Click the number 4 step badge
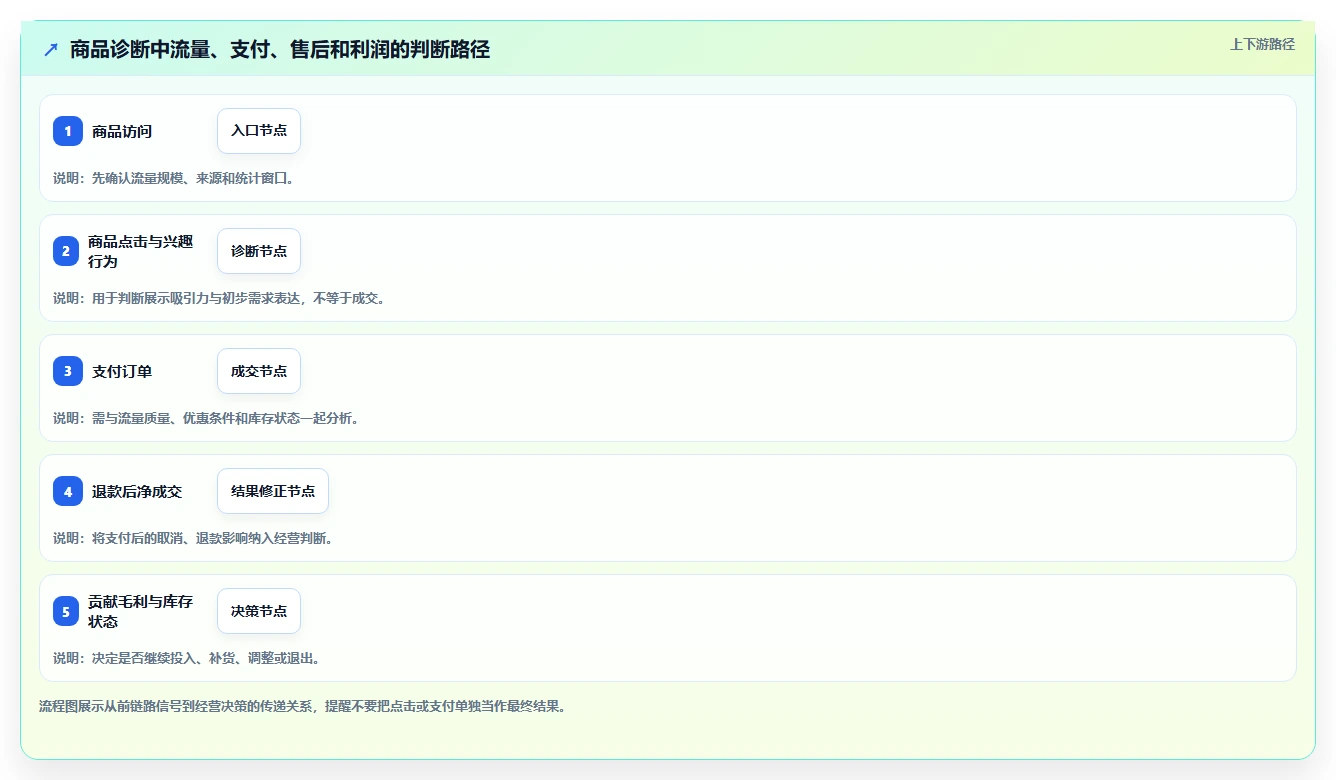 [68, 491]
